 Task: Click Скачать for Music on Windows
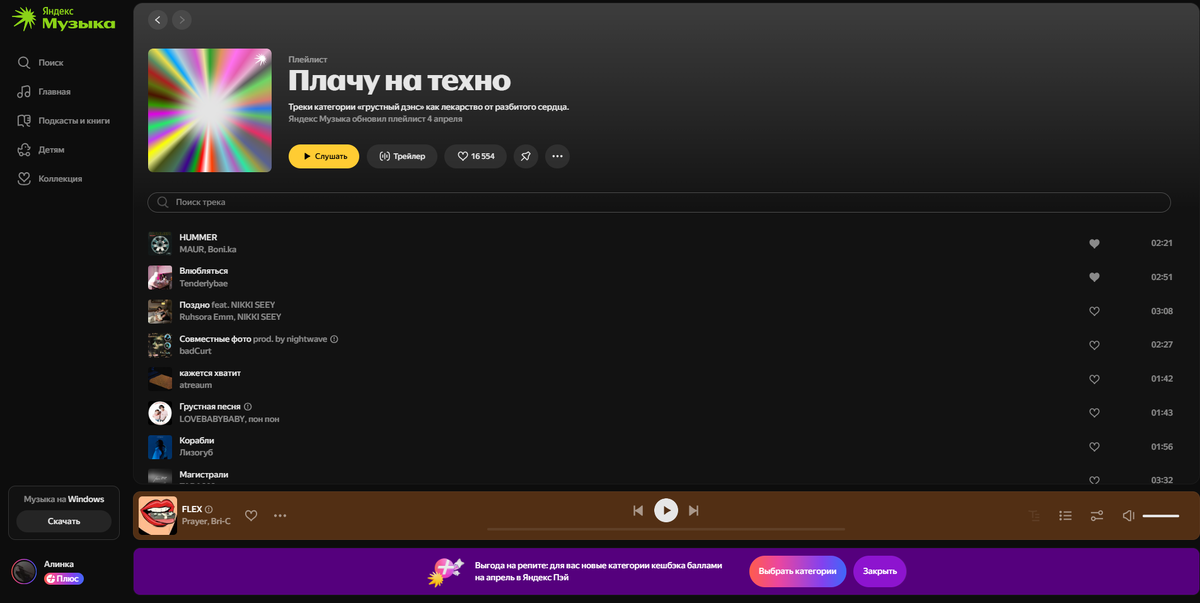64,521
